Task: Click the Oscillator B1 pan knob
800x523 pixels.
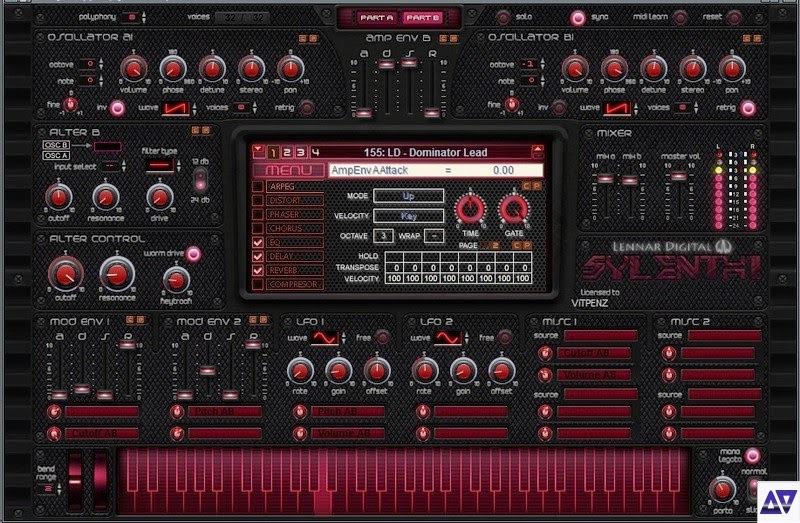Action: (x=732, y=69)
